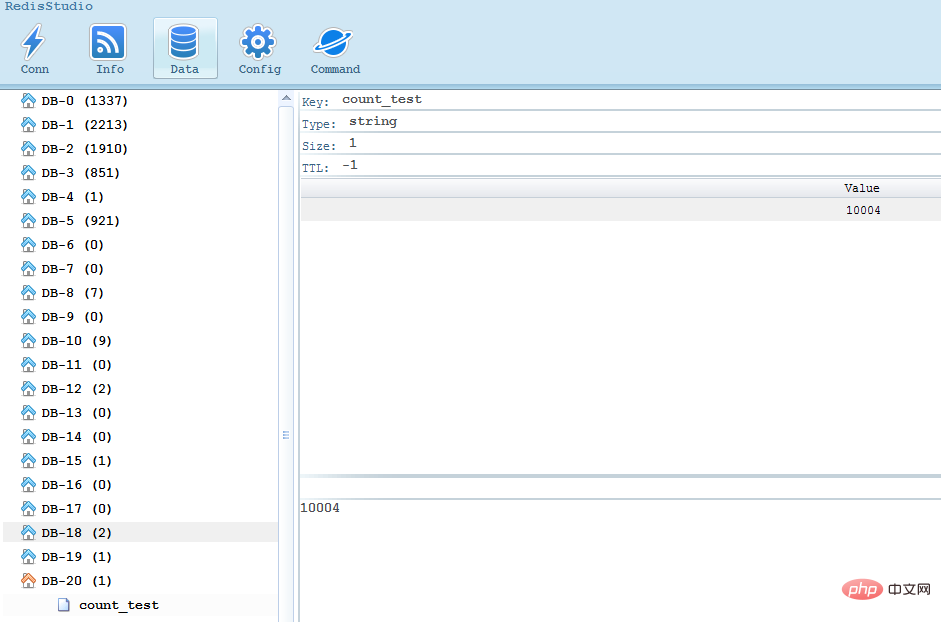Click the DB-5 house icon
941x622 pixels.
pyautogui.click(x=28, y=220)
